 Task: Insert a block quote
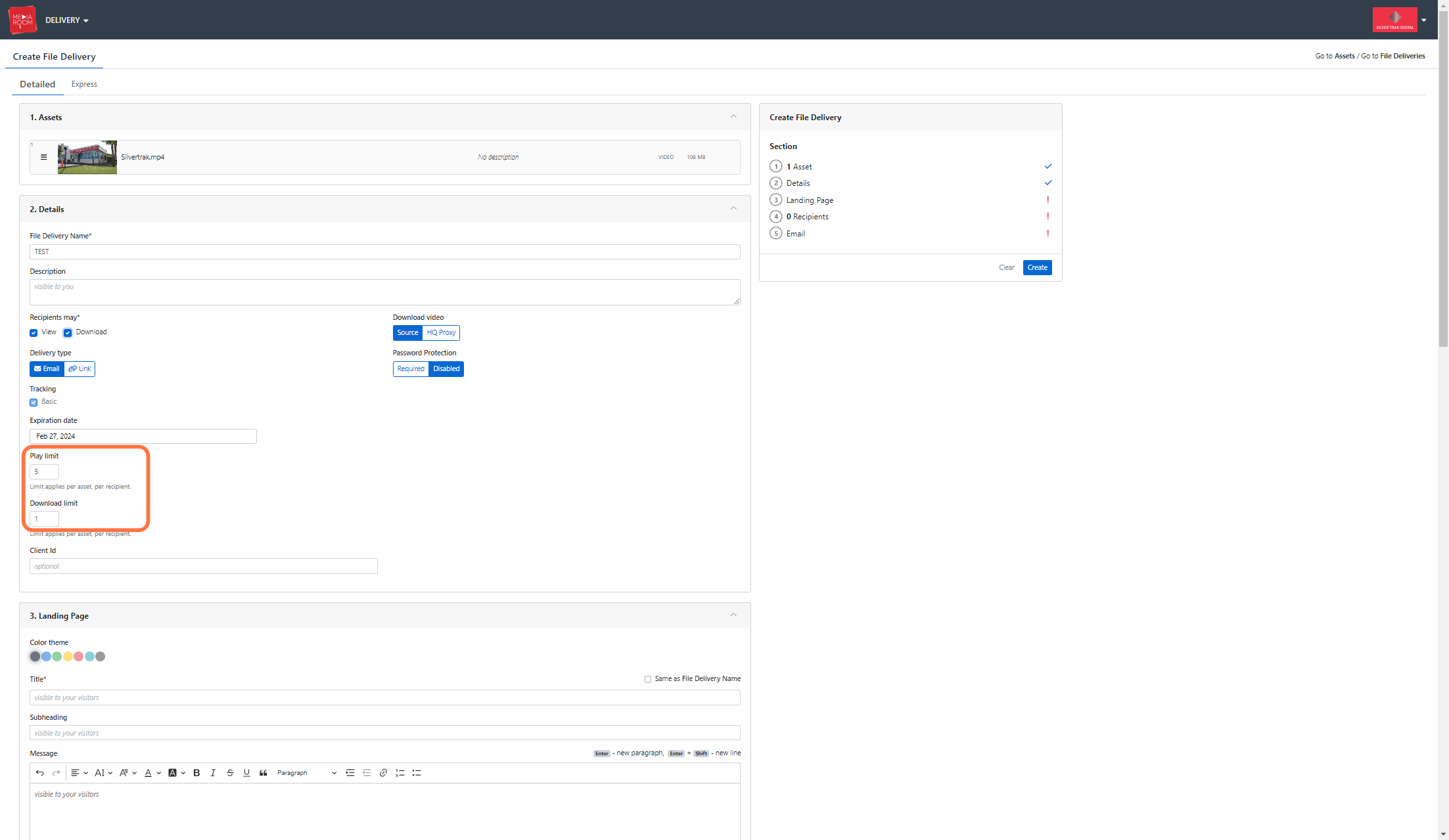tap(263, 773)
